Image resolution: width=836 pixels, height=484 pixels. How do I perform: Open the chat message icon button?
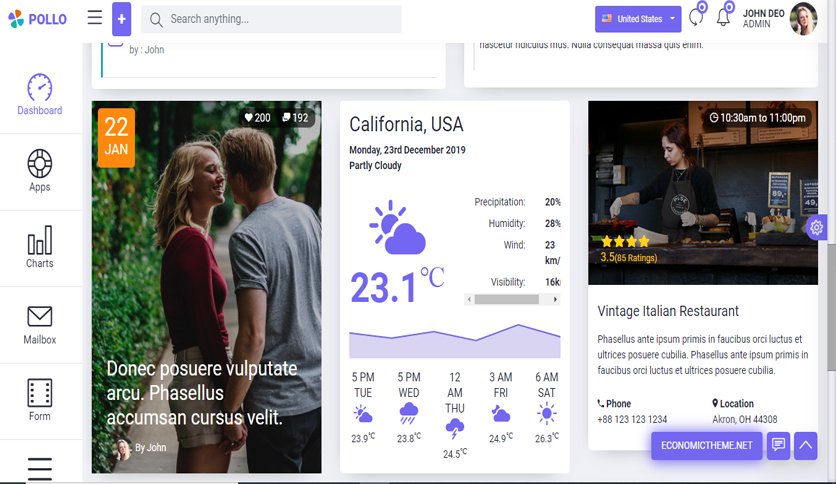(x=778, y=445)
